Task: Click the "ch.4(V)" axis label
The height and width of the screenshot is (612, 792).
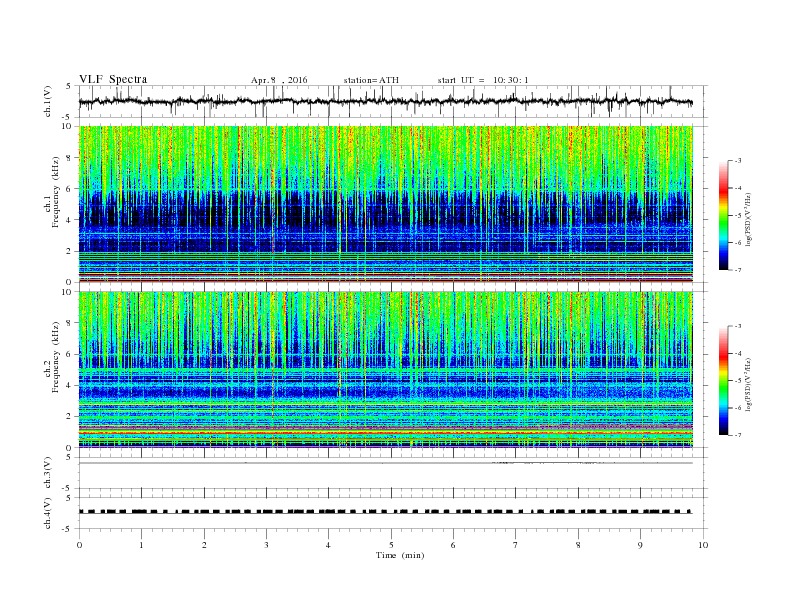Action: click(x=48, y=513)
